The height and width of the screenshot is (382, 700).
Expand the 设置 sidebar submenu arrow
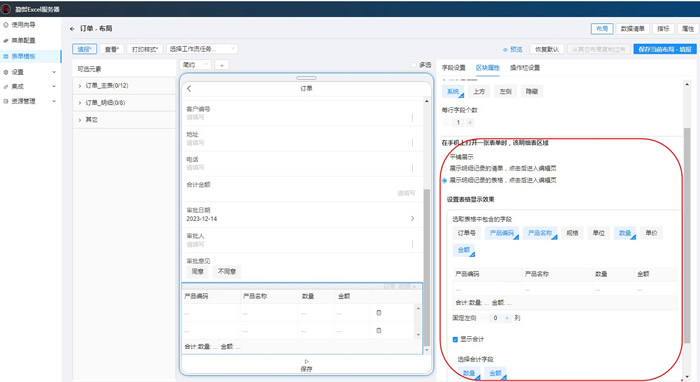54,72
